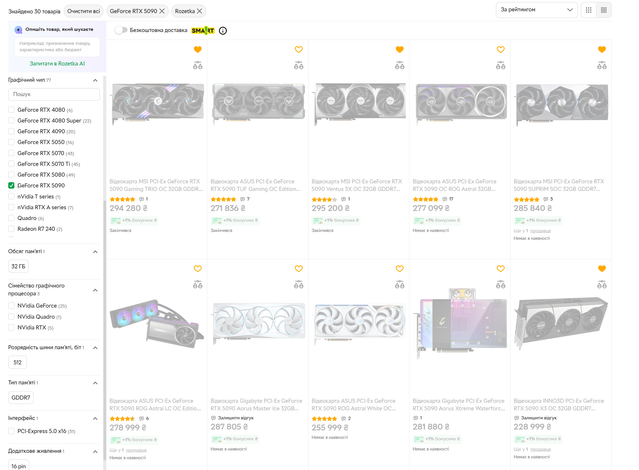Add INNO3D X3 OC to comparison

(x=602, y=285)
